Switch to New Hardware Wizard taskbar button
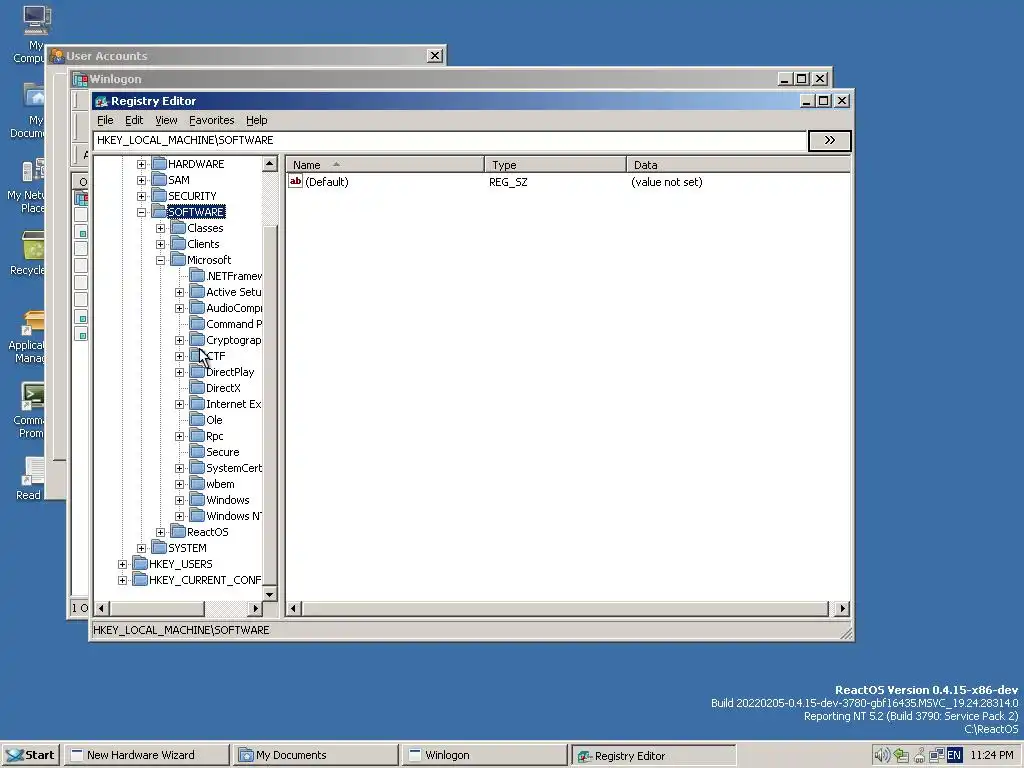Viewport: 1024px width, 768px height. point(148,755)
